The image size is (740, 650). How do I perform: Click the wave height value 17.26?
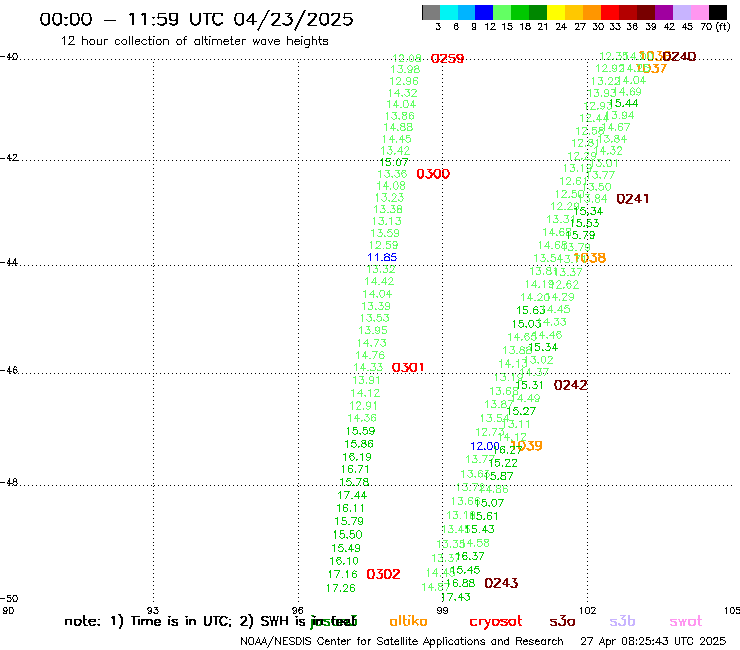[x=341, y=588]
